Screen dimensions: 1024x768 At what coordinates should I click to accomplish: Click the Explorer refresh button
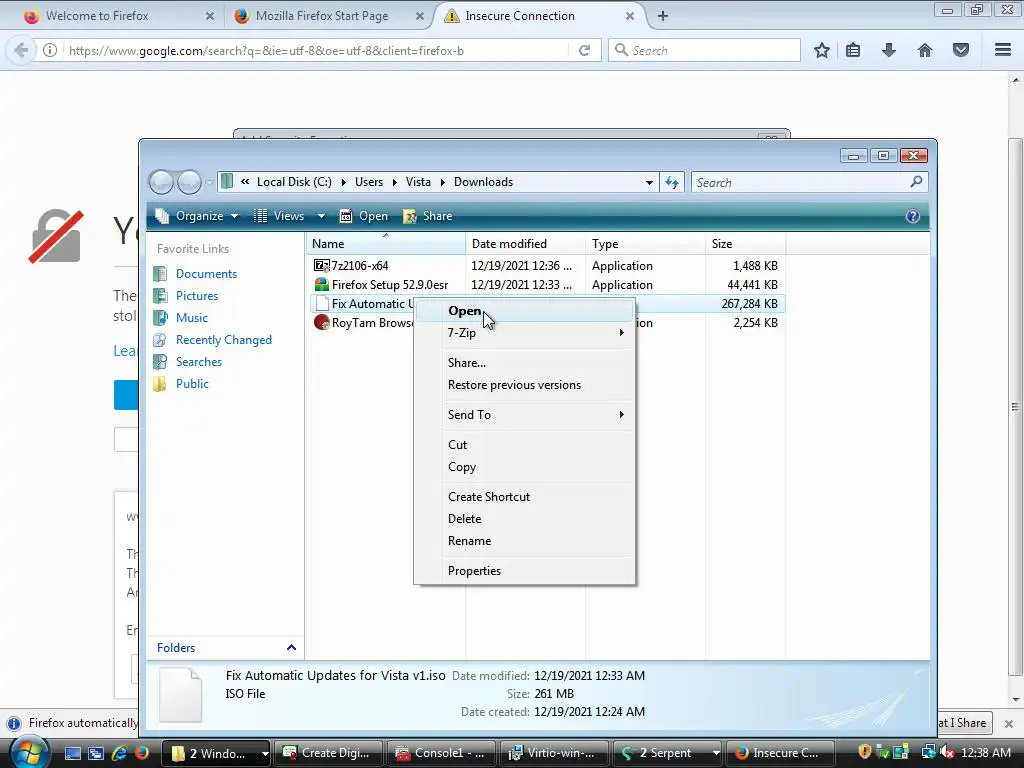(x=672, y=183)
